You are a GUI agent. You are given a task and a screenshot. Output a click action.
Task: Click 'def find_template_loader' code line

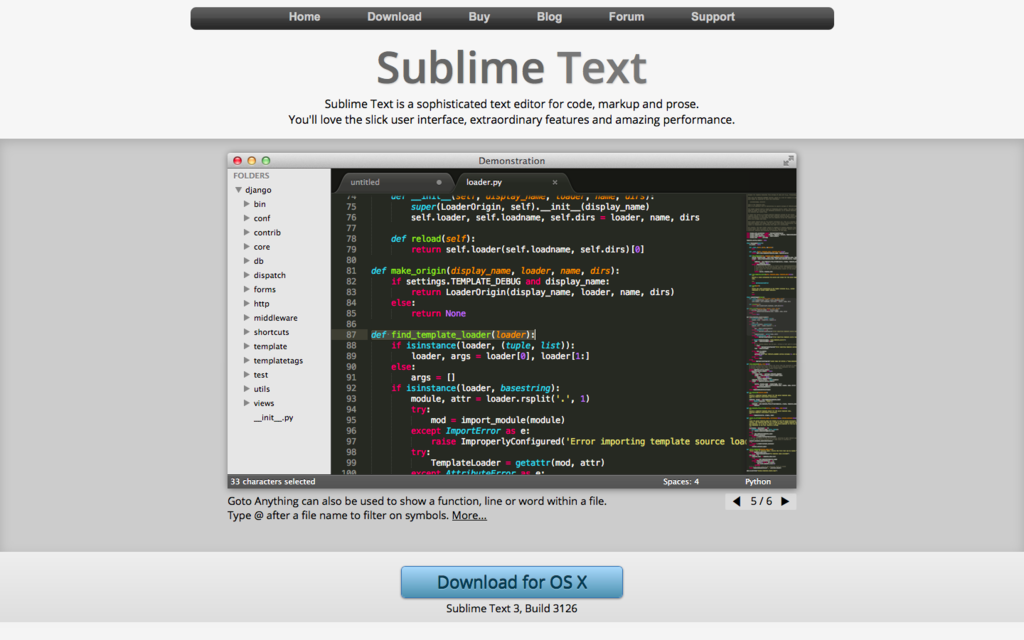pos(453,335)
